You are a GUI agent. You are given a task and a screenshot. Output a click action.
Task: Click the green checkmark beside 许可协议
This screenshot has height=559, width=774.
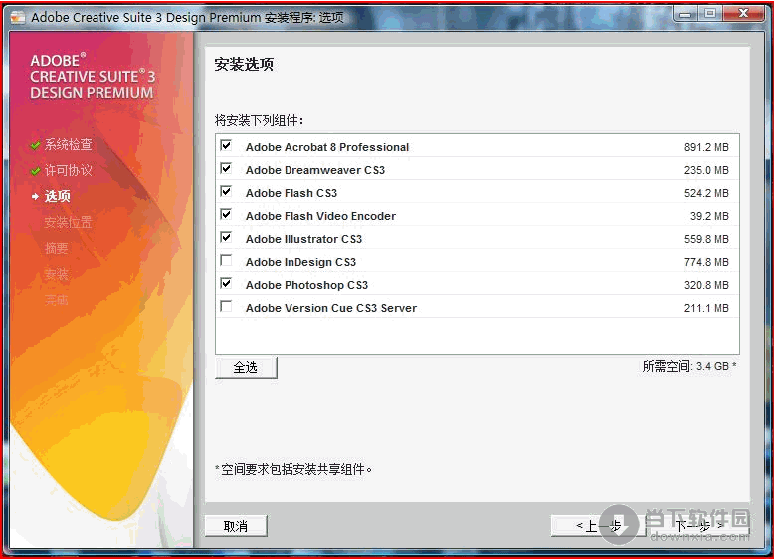(35, 171)
